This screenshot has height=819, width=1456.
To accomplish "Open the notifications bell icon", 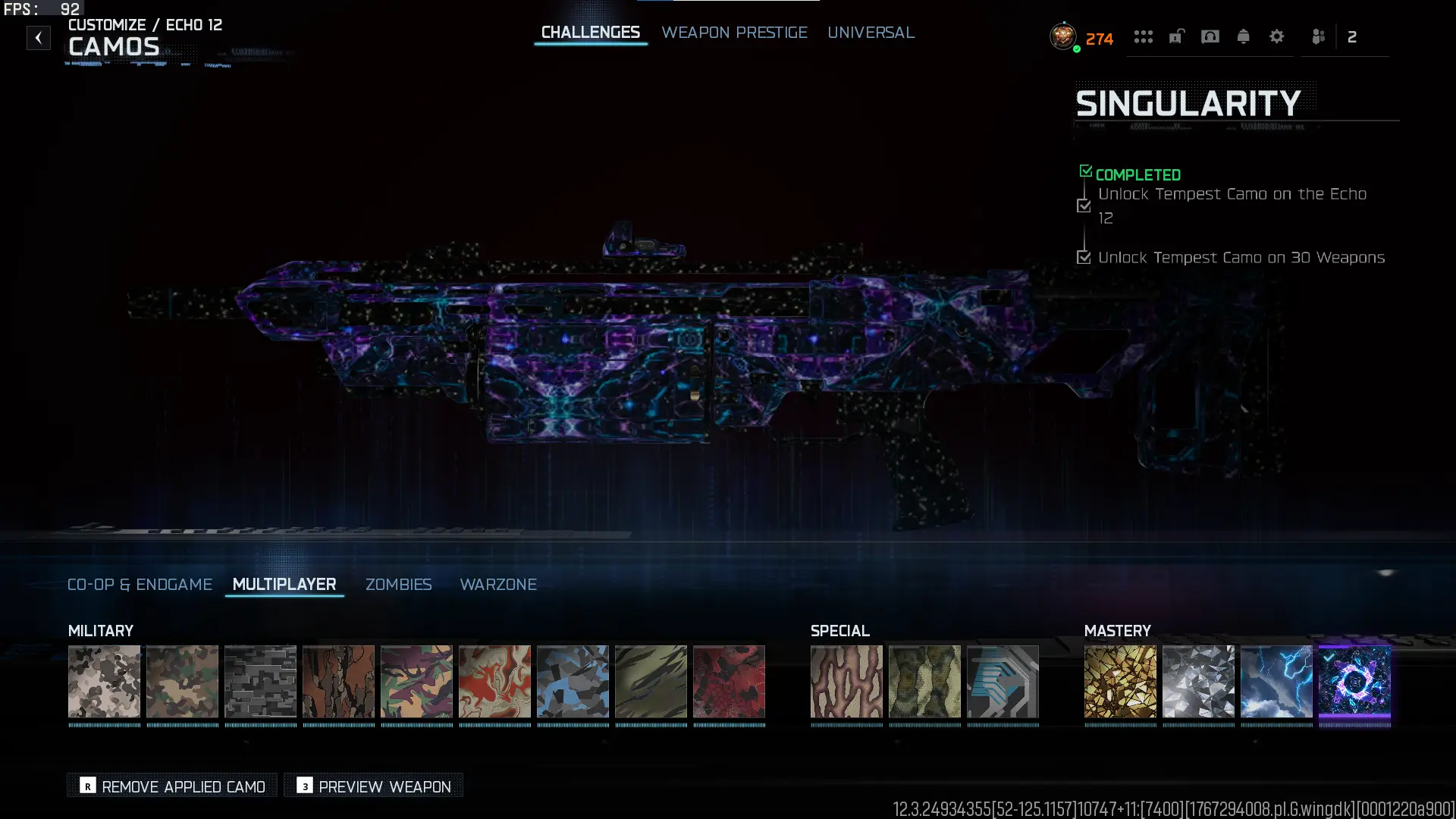I will 1243,36.
